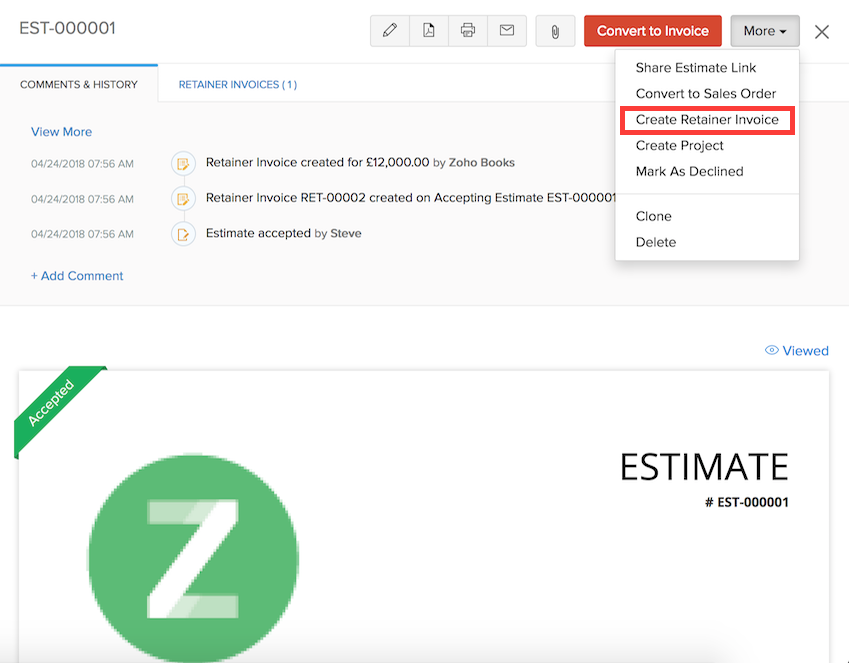Click history icon for RET-00002 entry
The height and width of the screenshot is (663, 849).
pos(183,199)
